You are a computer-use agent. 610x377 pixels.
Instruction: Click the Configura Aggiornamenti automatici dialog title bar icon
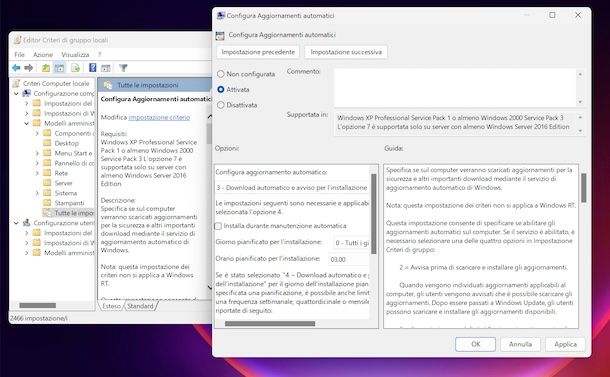coord(221,16)
